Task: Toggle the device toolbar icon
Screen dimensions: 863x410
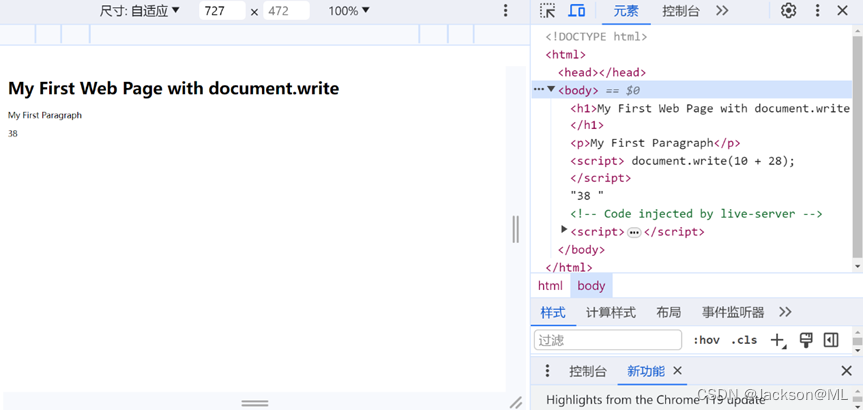Action: (577, 11)
